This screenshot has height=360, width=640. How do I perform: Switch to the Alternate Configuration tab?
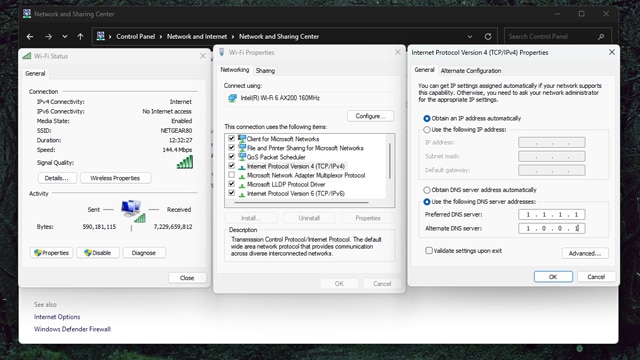[x=471, y=71]
